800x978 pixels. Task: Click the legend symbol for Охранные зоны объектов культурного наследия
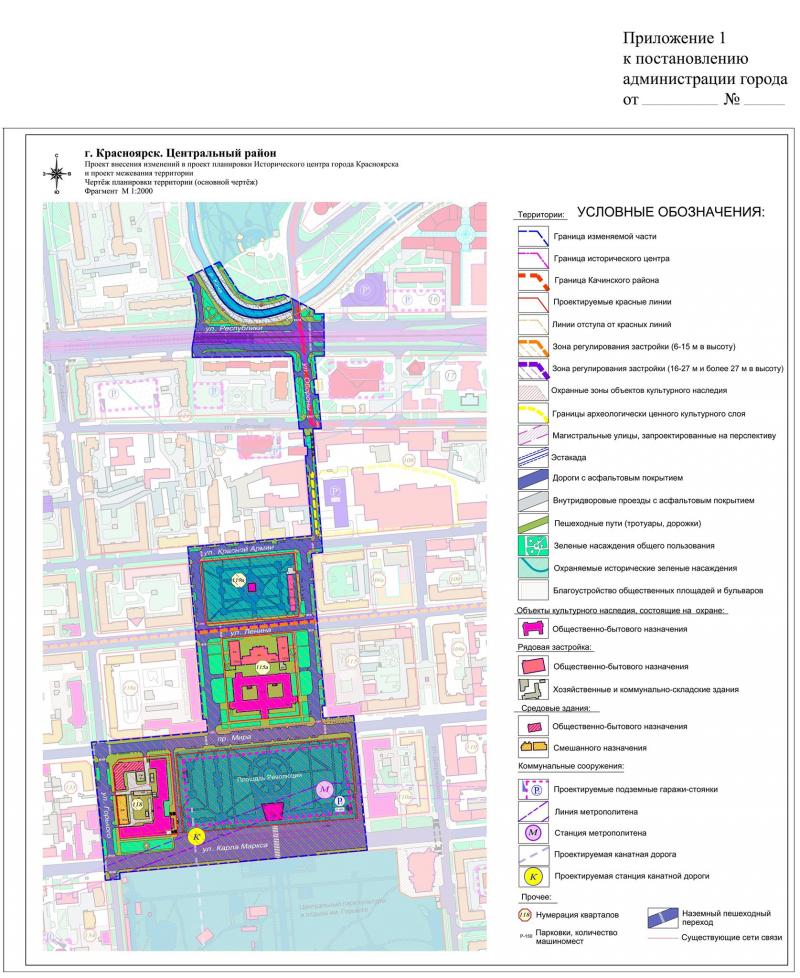534,390
